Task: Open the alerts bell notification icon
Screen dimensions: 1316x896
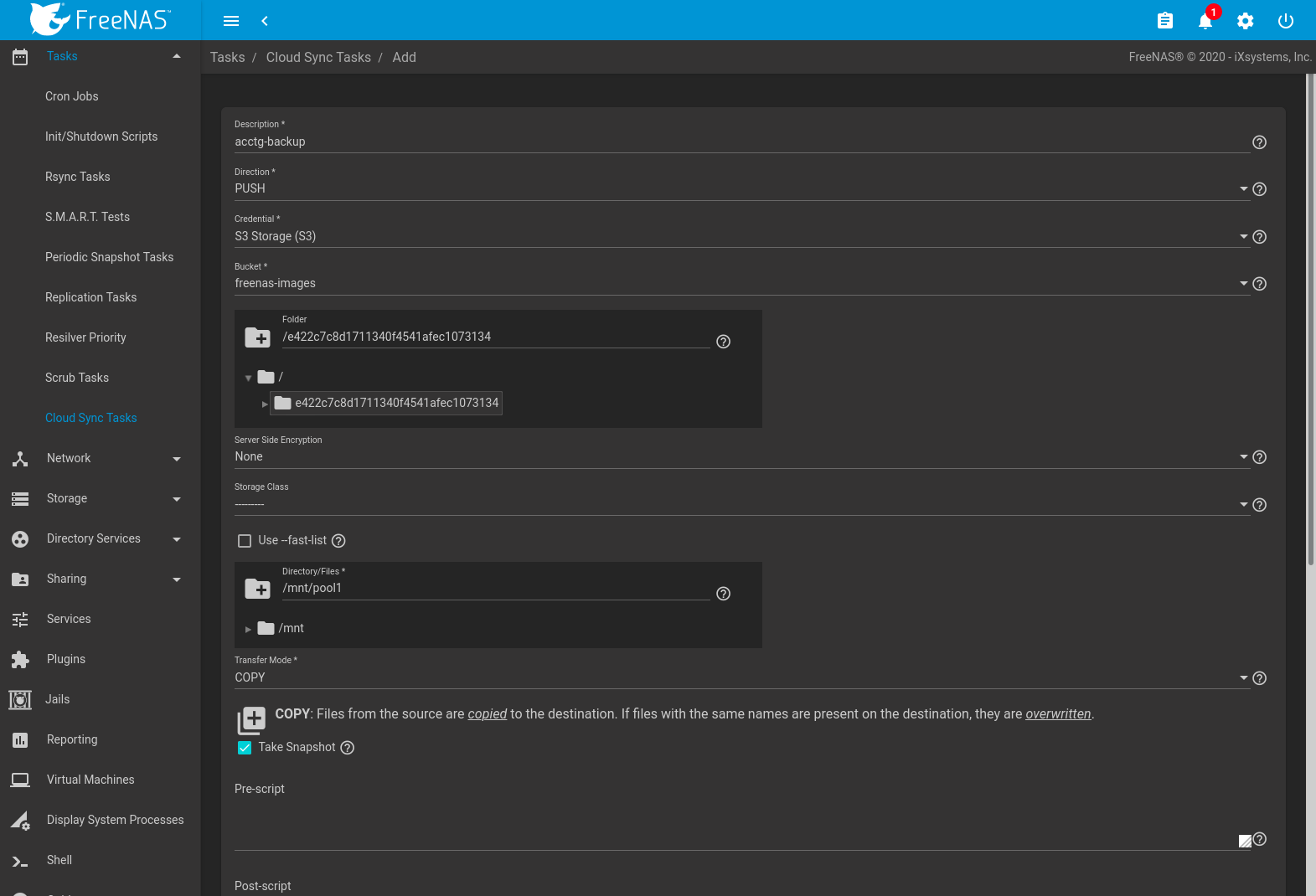Action: pos(1205,21)
